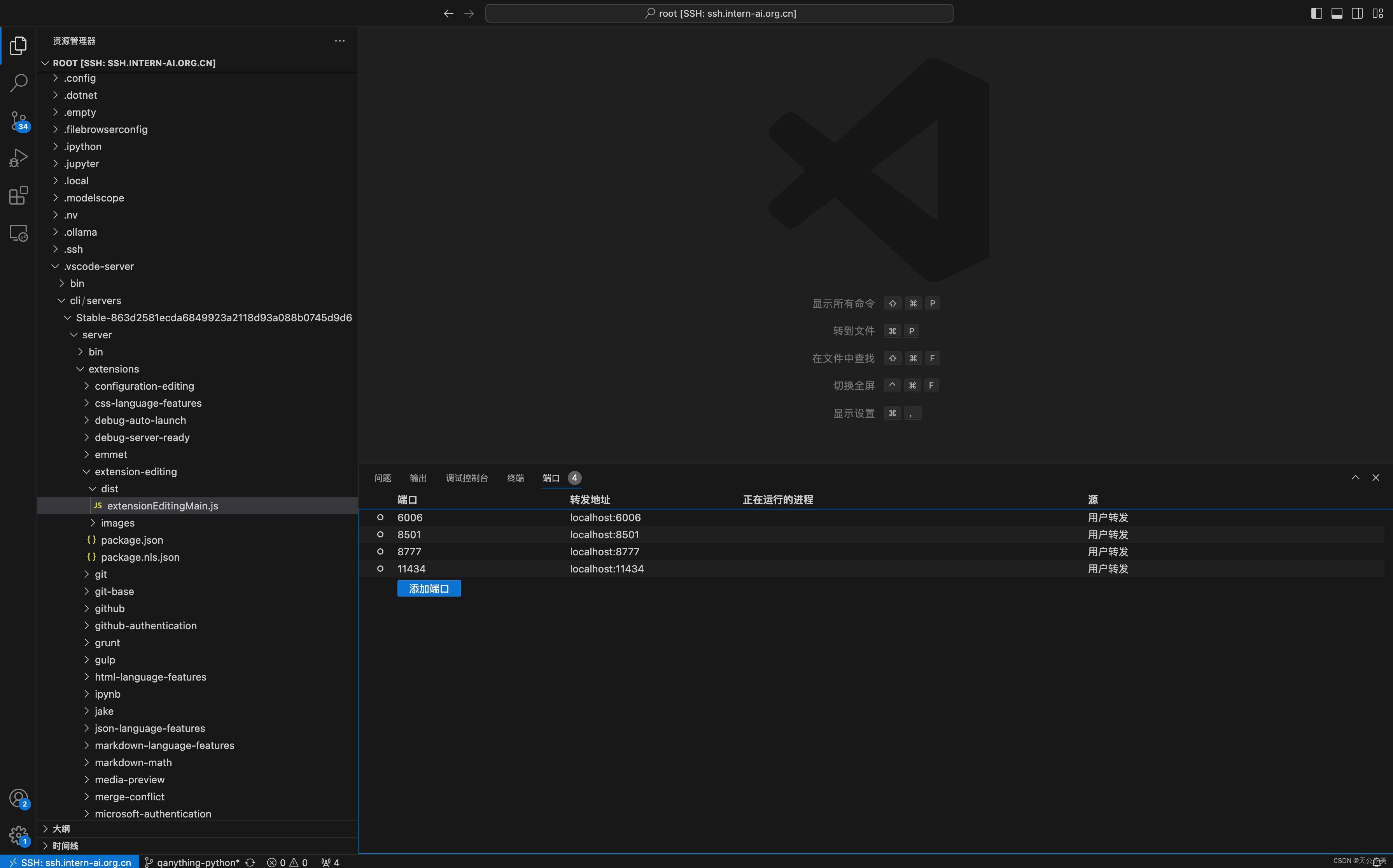Expand the markdown-language-features folder
Viewport: 1393px width, 868px height.
point(198,745)
